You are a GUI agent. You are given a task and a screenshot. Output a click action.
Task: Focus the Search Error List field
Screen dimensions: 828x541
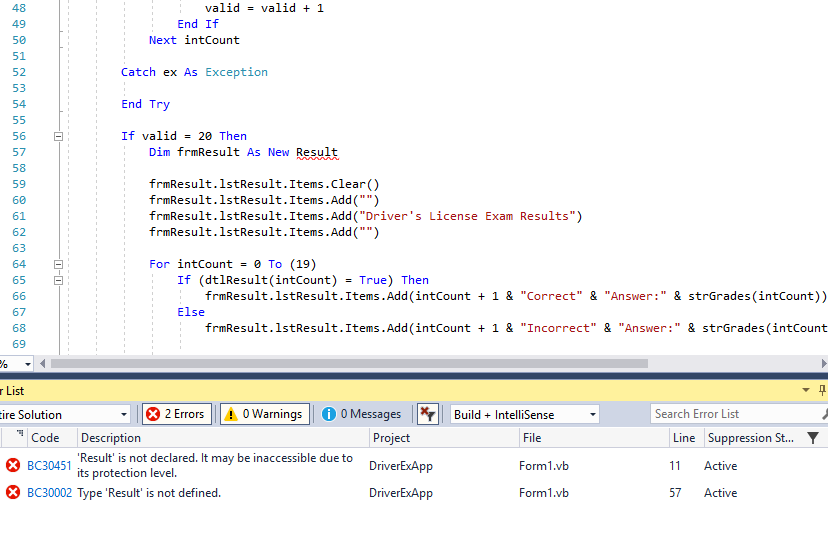point(738,414)
